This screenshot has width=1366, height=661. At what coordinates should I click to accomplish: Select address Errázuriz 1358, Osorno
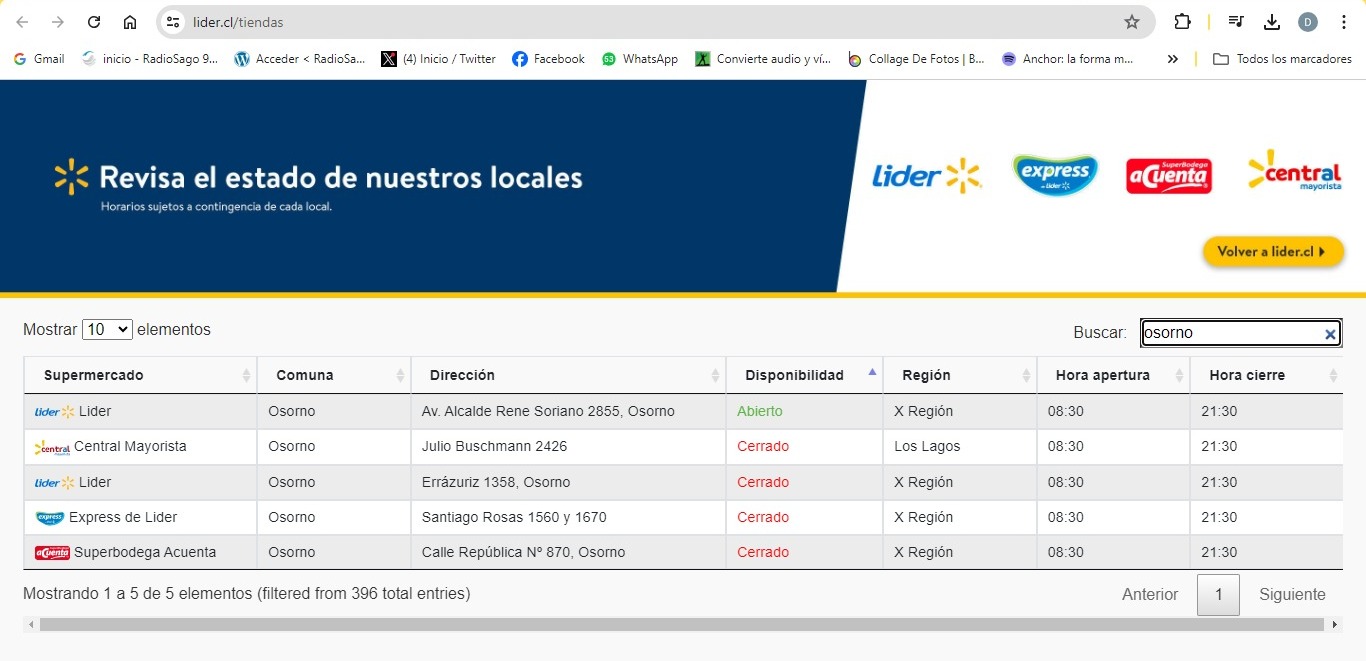tap(496, 482)
